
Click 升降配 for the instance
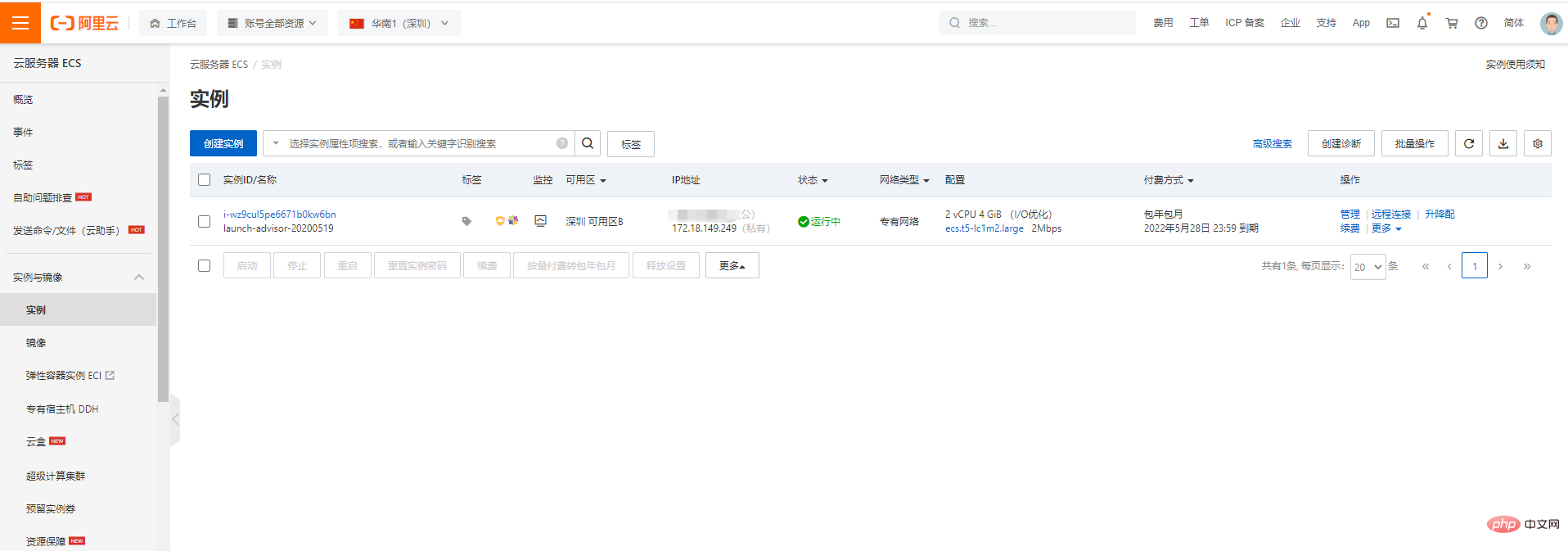click(x=1440, y=215)
